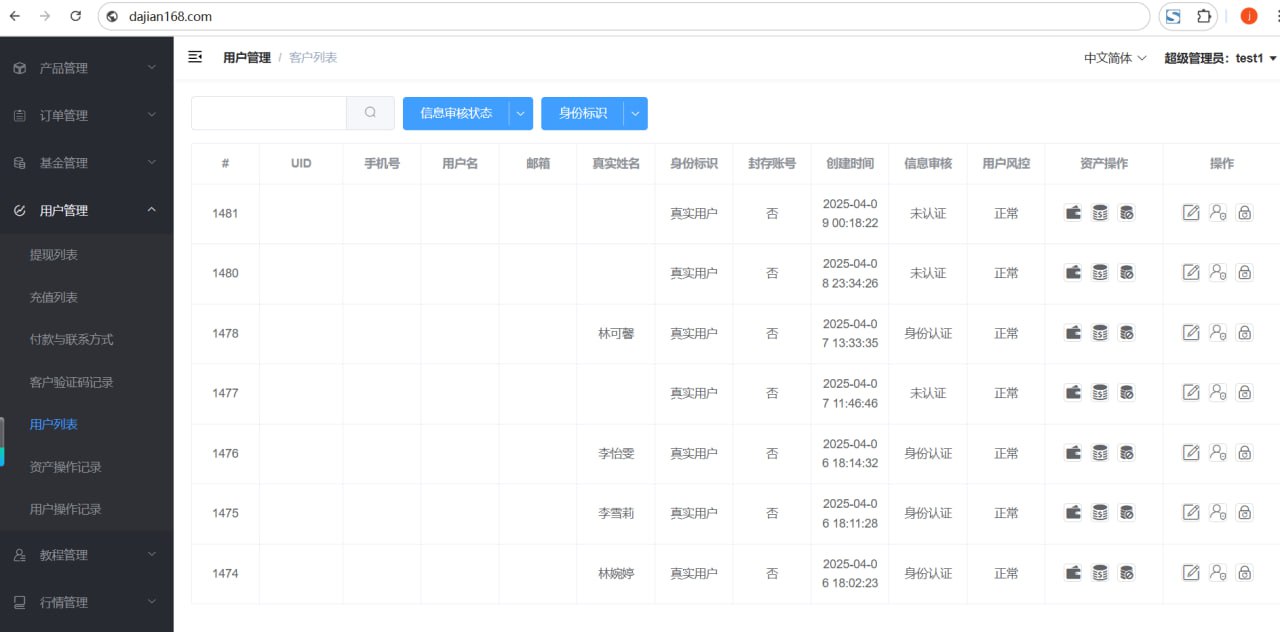Click the coin stack dollar icon in row 1480

tap(1100, 272)
